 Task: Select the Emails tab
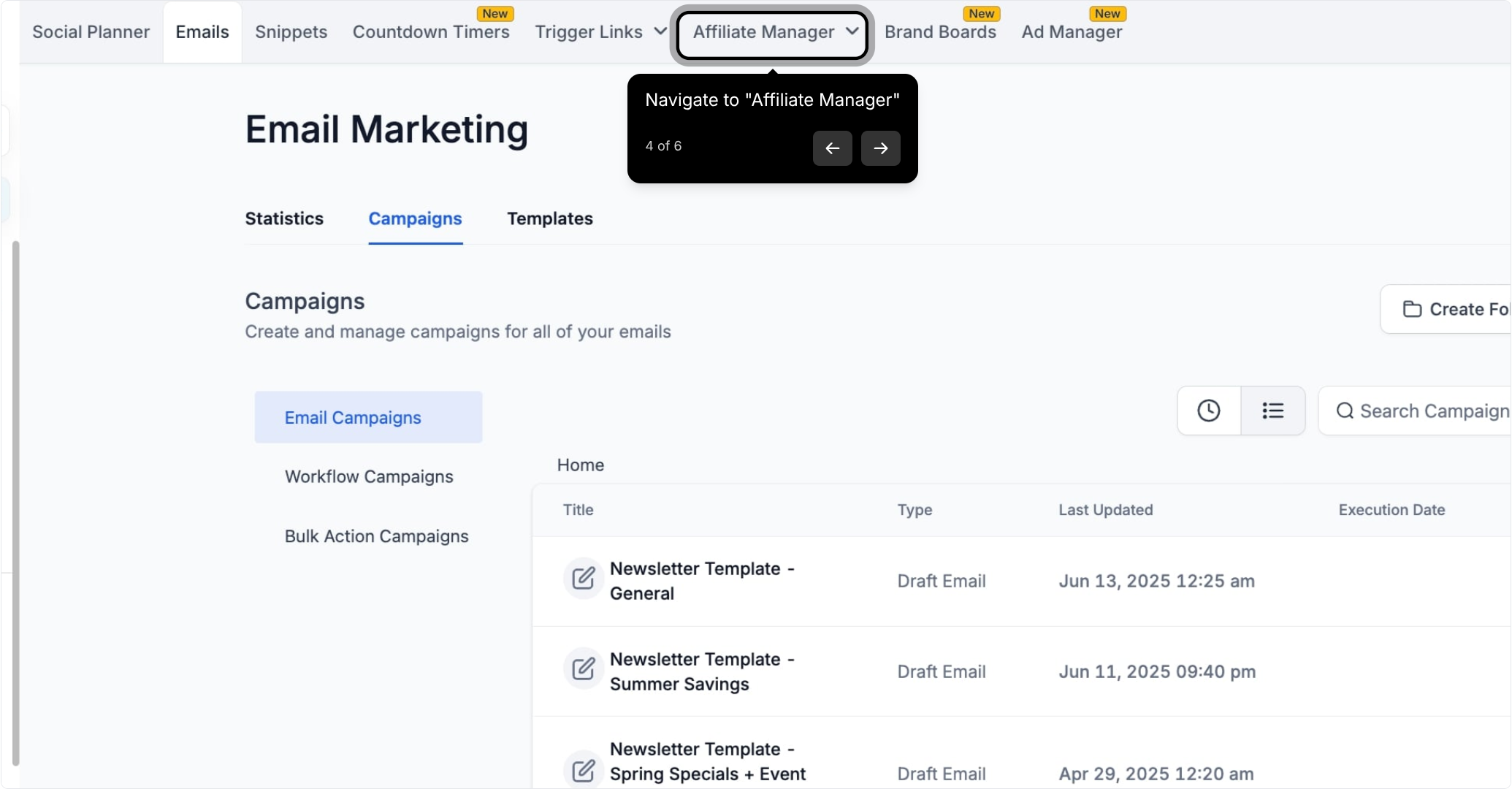coord(202,32)
